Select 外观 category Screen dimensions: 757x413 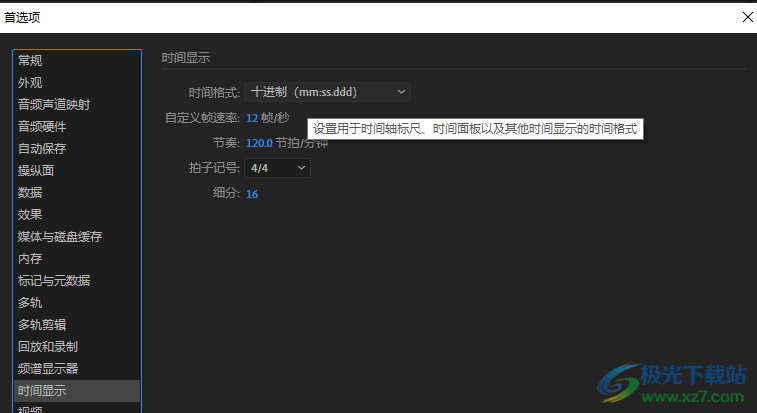tap(30, 83)
